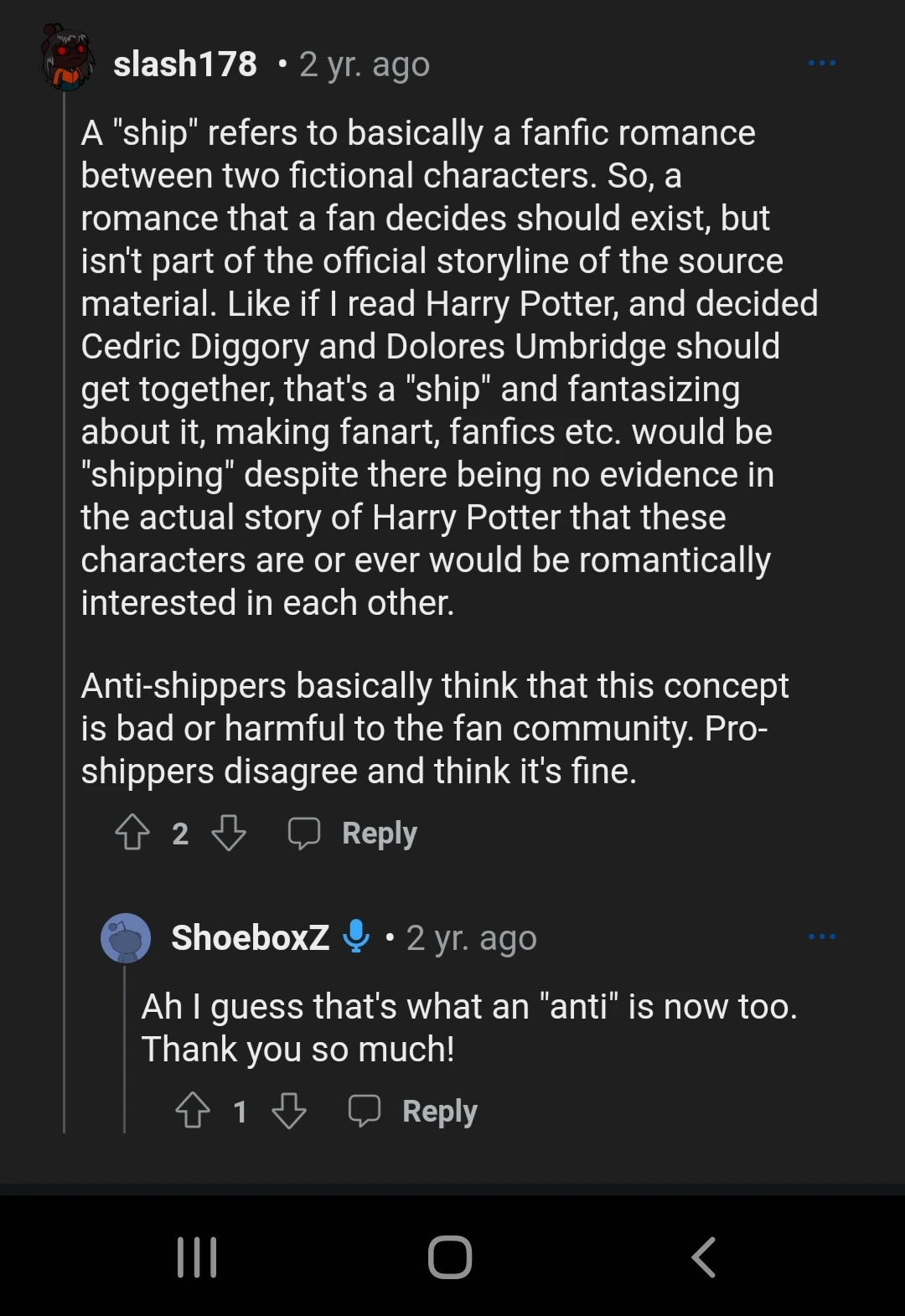Tap the vote count on slash178's comment

coord(180,833)
